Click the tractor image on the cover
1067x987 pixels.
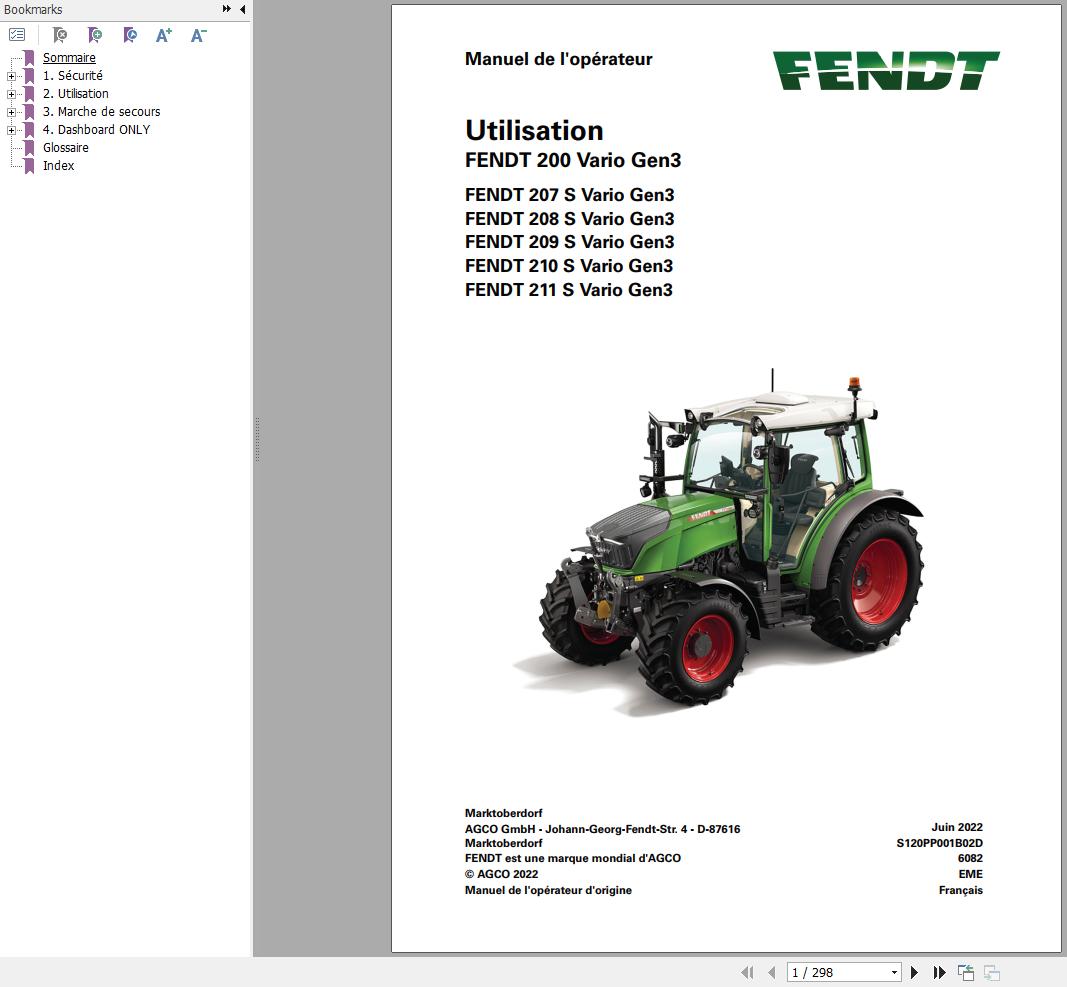click(719, 541)
